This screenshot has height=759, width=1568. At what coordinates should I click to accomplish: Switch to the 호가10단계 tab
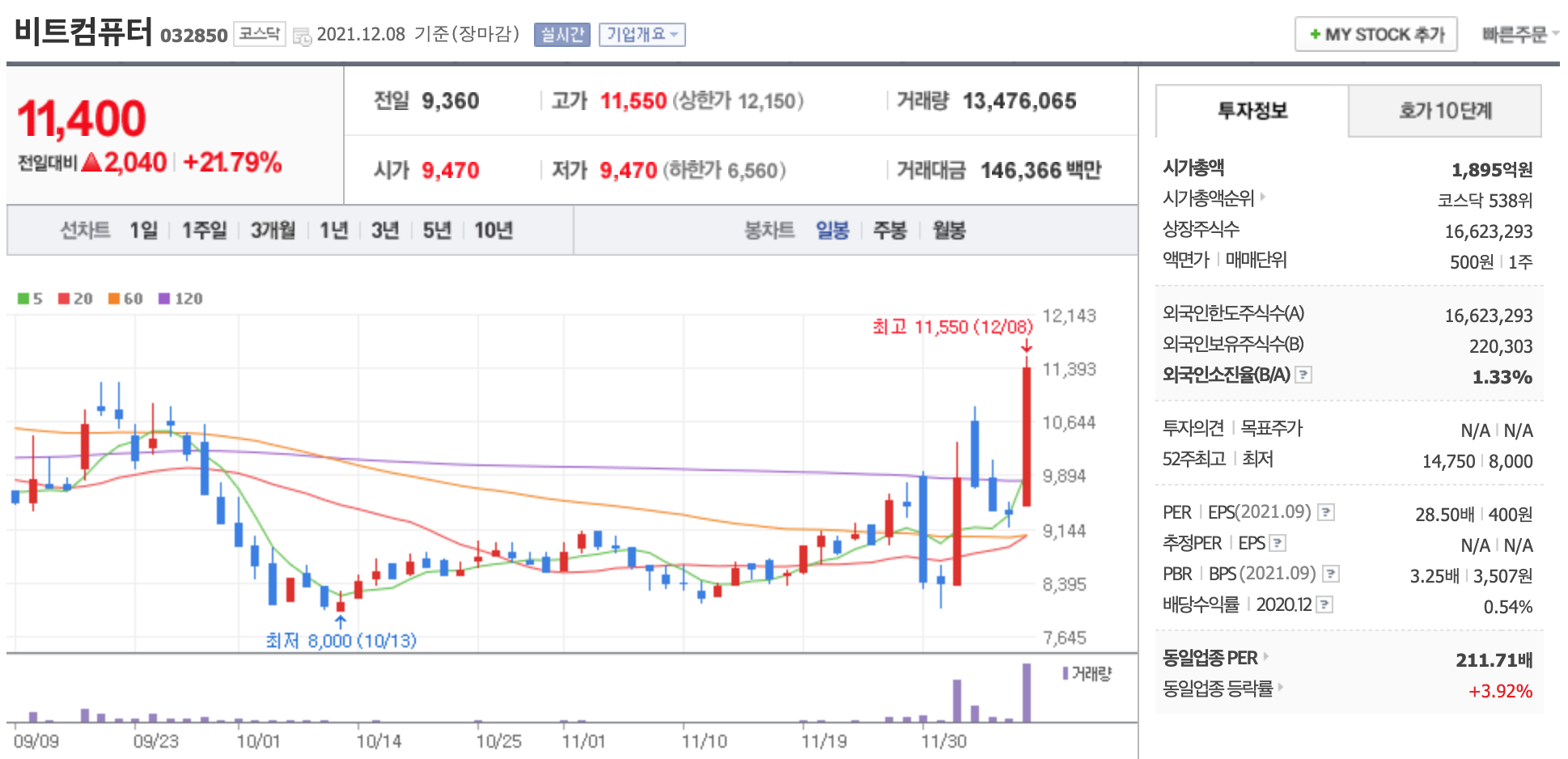1445,111
